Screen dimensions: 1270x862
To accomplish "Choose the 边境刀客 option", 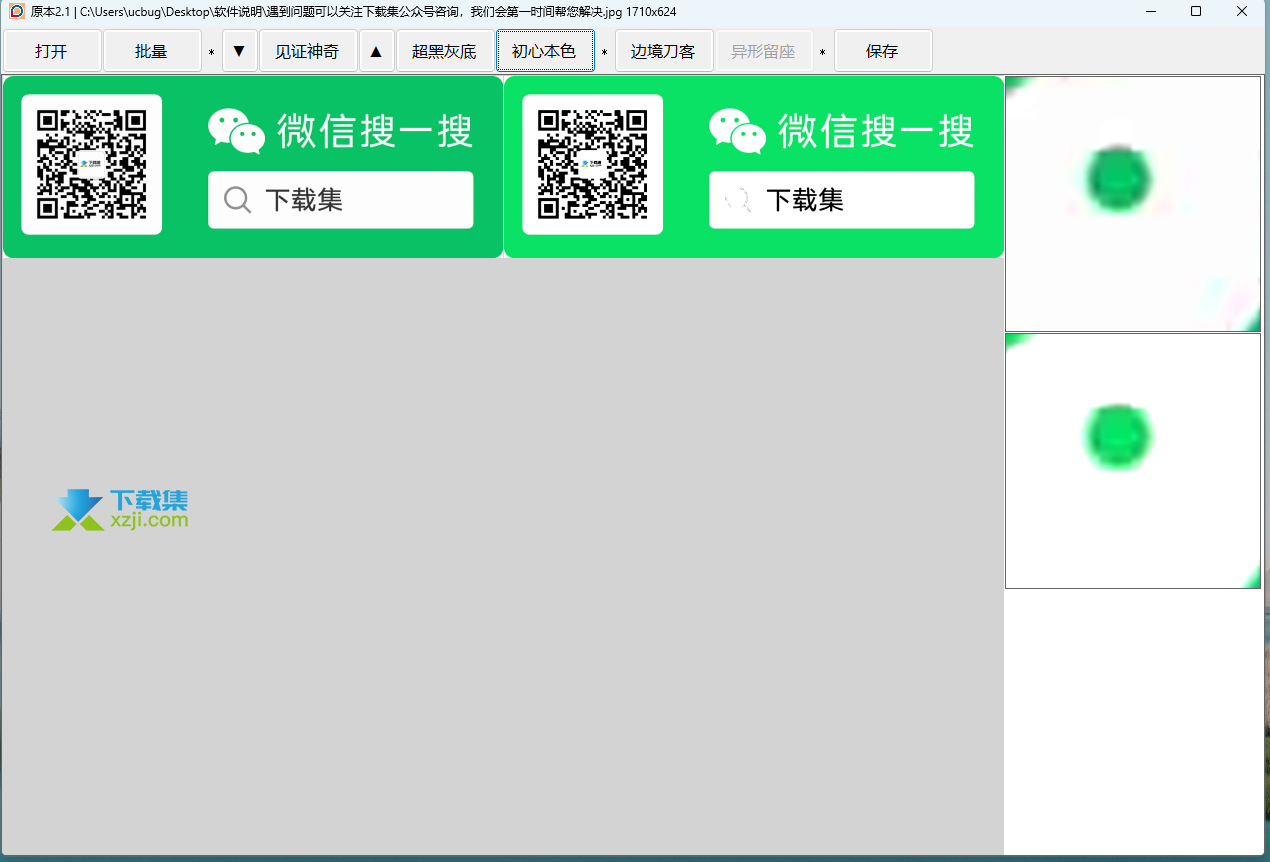I will pyautogui.click(x=663, y=51).
